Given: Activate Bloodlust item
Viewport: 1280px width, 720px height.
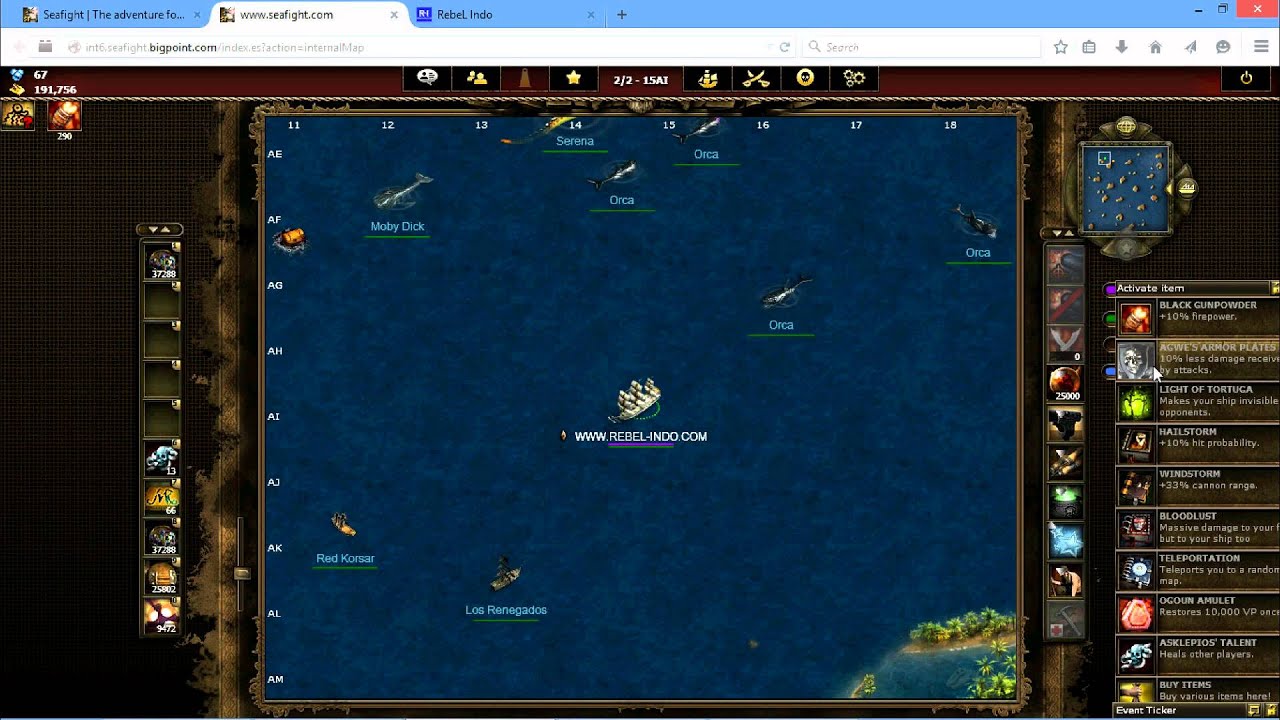Looking at the screenshot, I should (1197, 528).
